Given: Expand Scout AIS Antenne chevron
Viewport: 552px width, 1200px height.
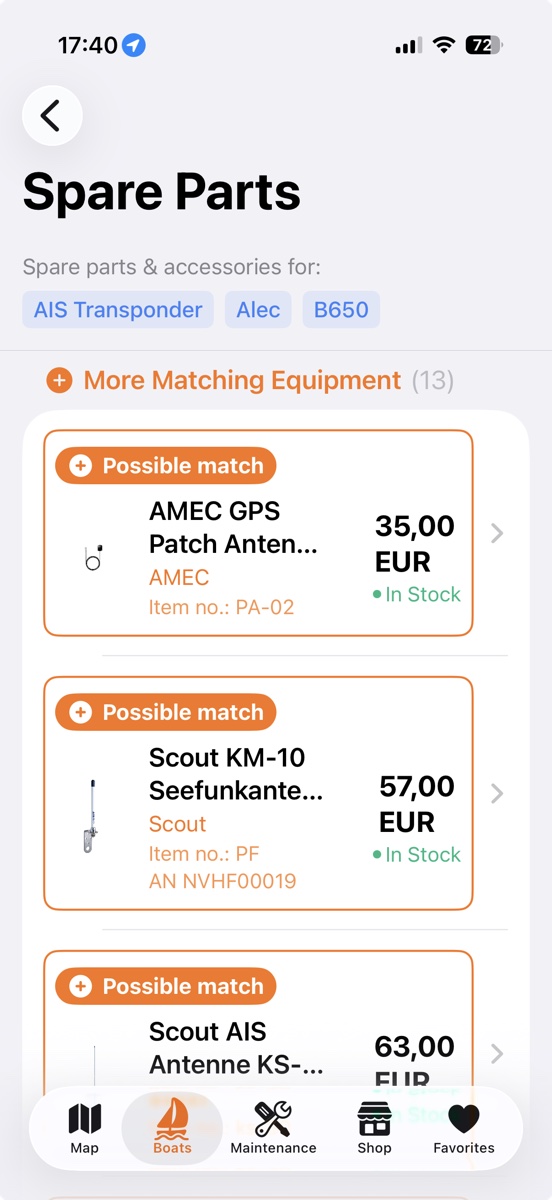Looking at the screenshot, I should point(497,1054).
